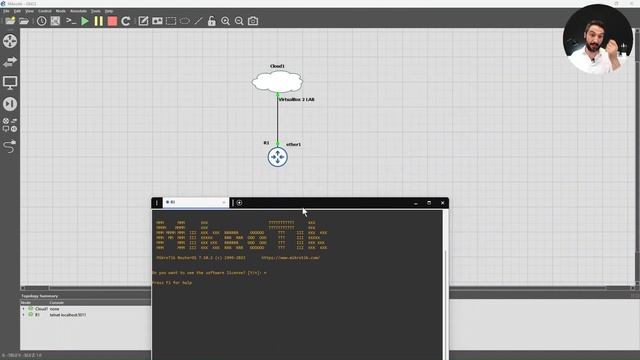Expand Cloud1 in Topology Summary
Screen dimensions: 640x360
pyautogui.click(x=23, y=309)
